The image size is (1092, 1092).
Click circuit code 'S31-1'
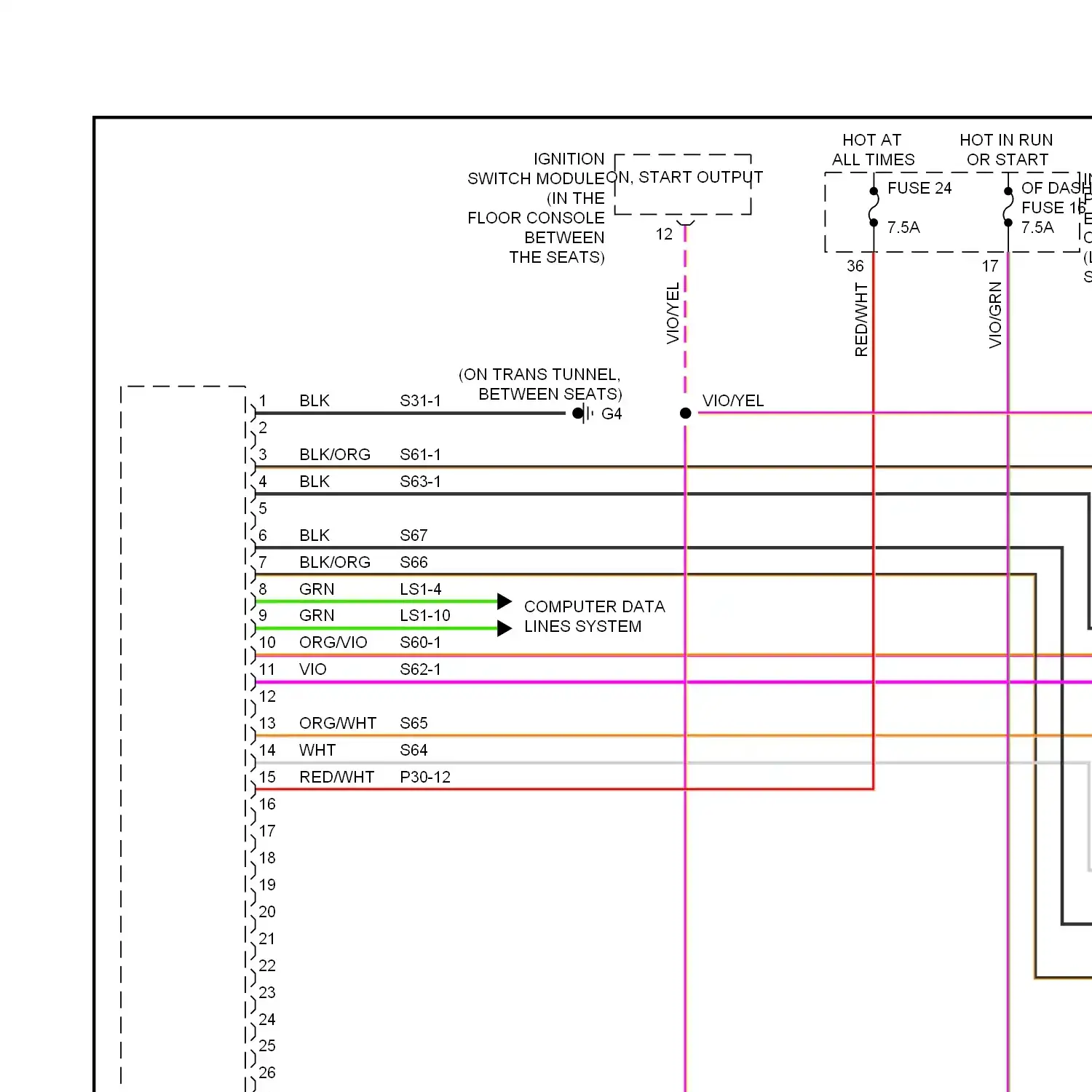tap(420, 400)
